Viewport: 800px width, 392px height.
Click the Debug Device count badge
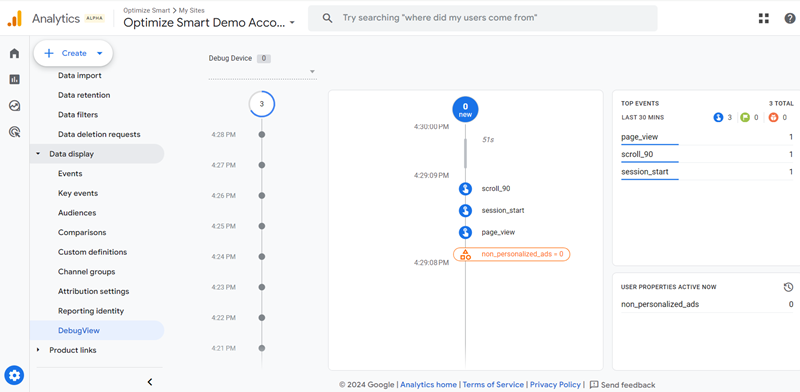pos(263,59)
